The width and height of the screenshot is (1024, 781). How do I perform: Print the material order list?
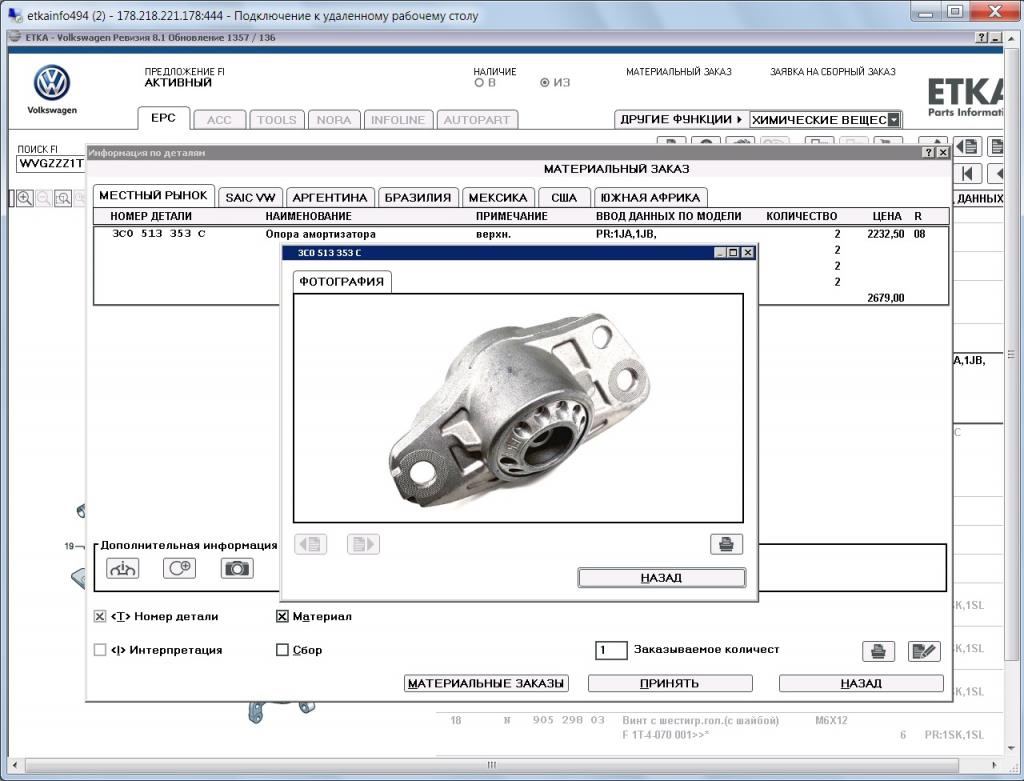tap(878, 651)
